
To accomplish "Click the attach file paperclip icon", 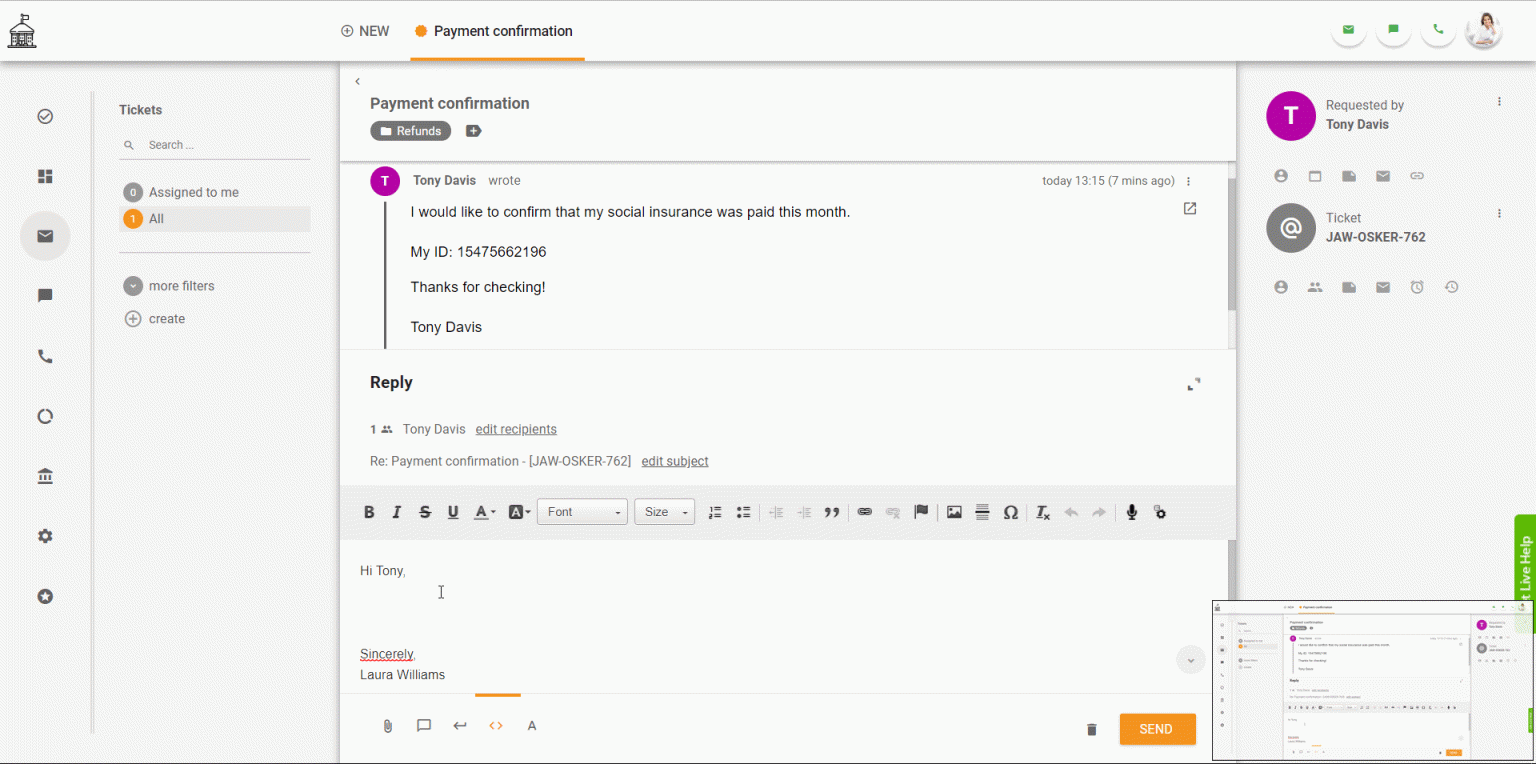I will (388, 726).
